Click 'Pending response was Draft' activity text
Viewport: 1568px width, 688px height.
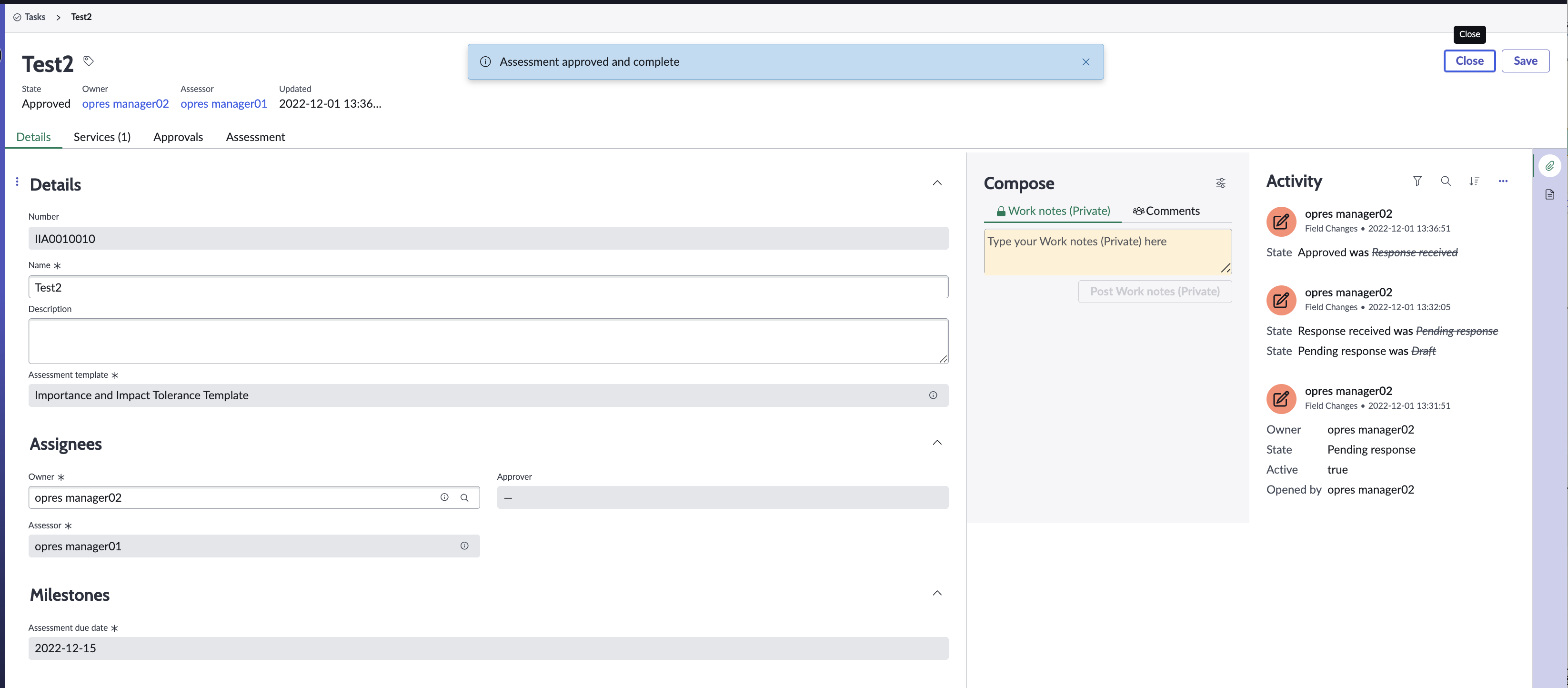click(x=1367, y=351)
